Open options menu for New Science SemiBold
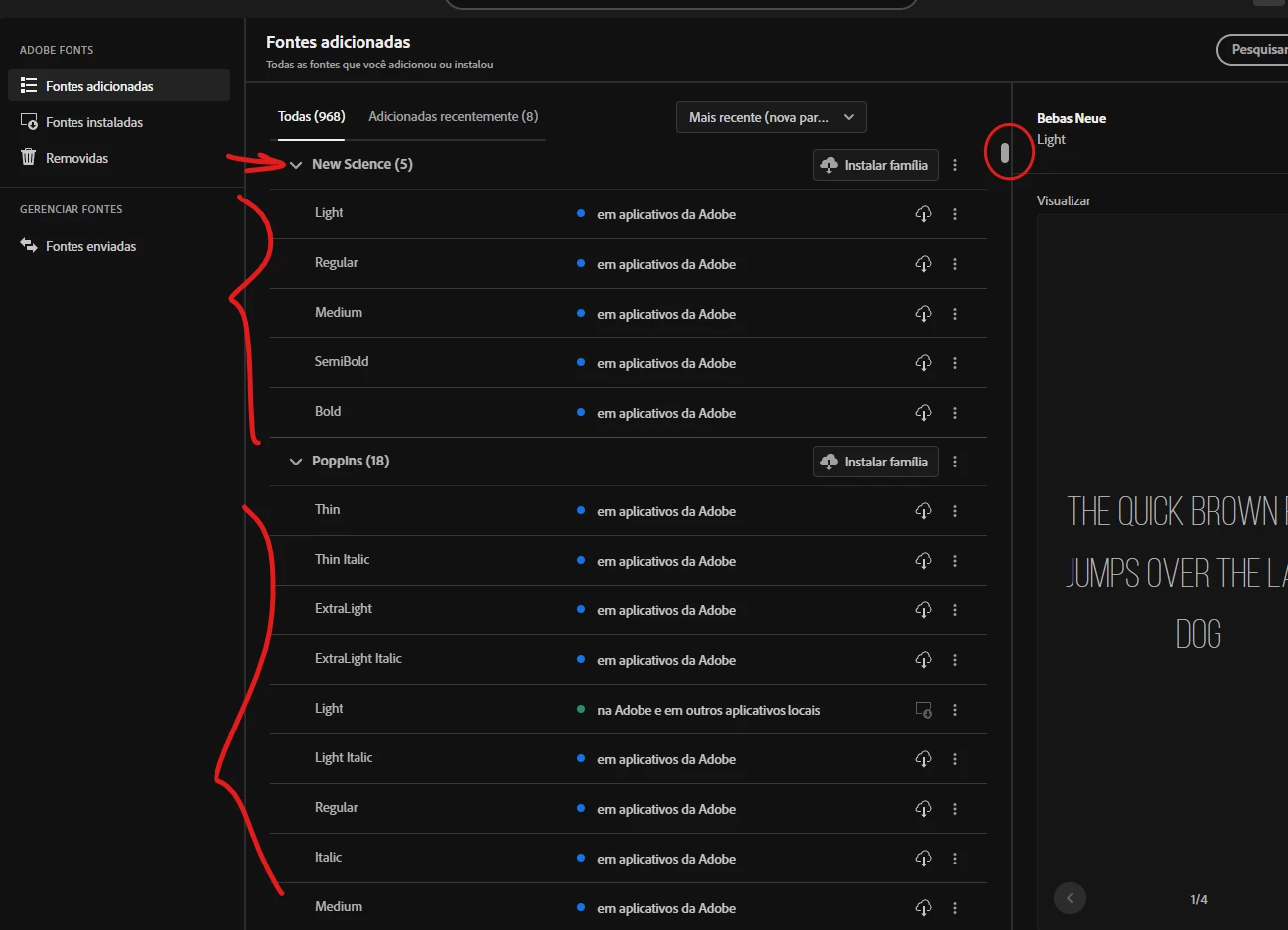 click(955, 363)
